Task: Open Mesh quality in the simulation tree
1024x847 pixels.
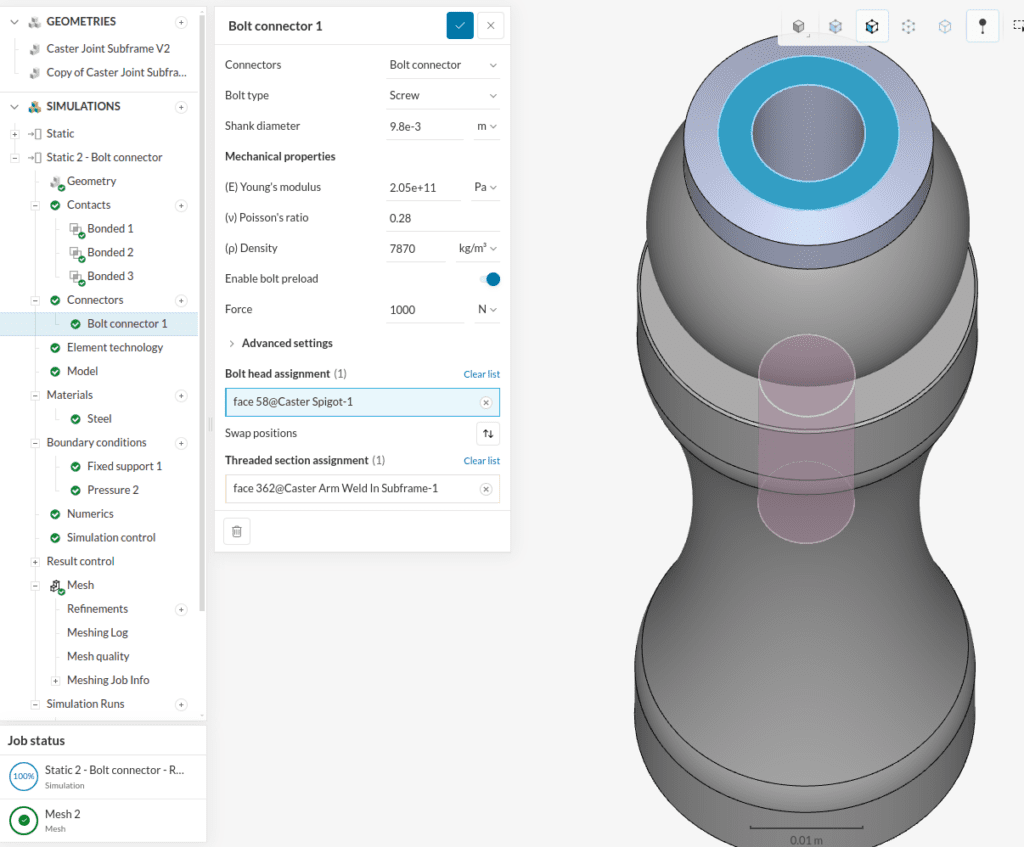Action: (x=97, y=656)
